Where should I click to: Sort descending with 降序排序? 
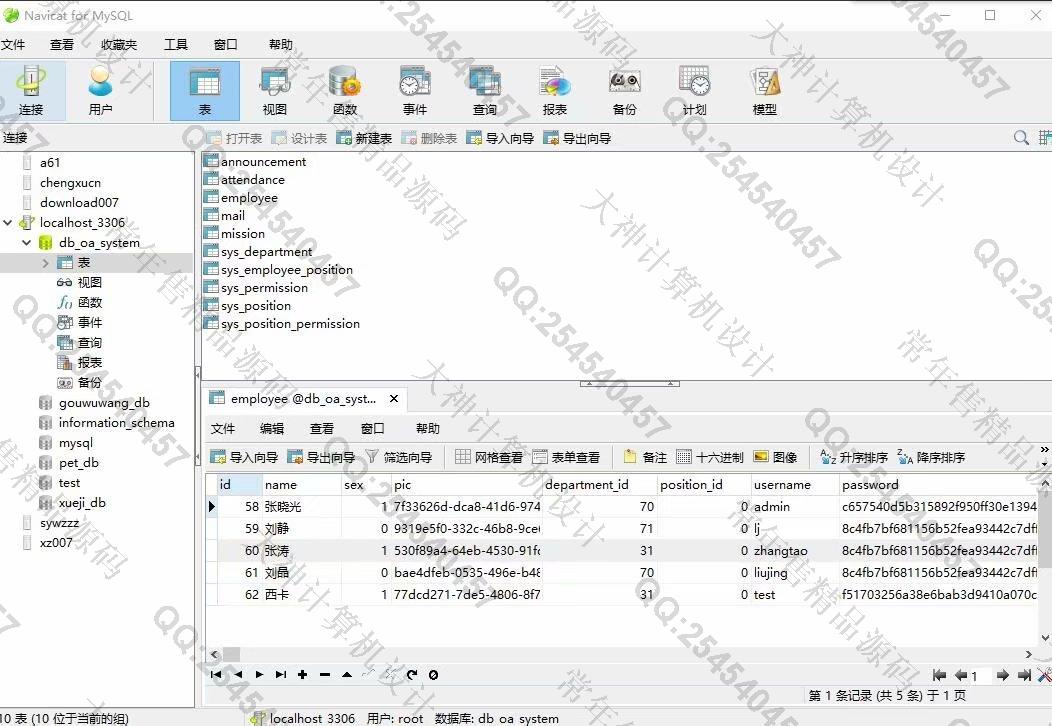pos(931,457)
